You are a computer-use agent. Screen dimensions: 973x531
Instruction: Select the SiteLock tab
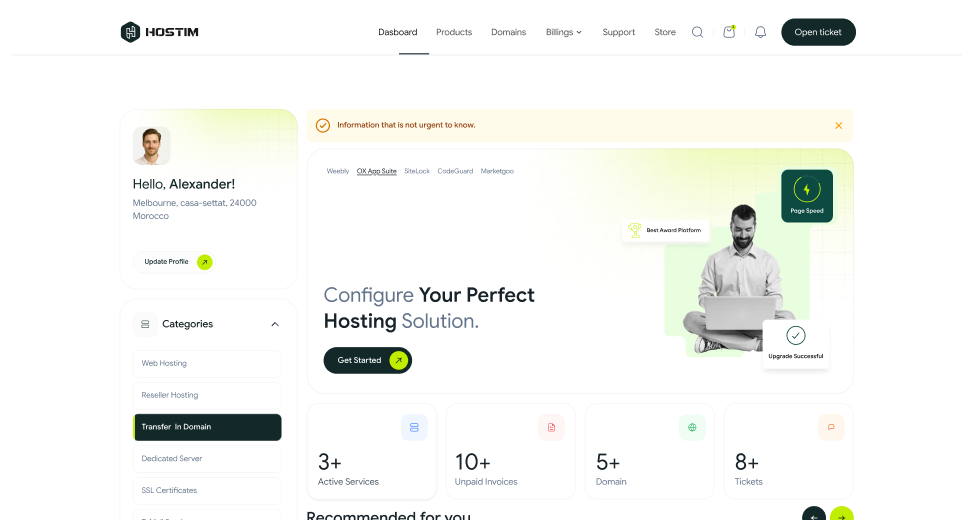[x=417, y=171]
